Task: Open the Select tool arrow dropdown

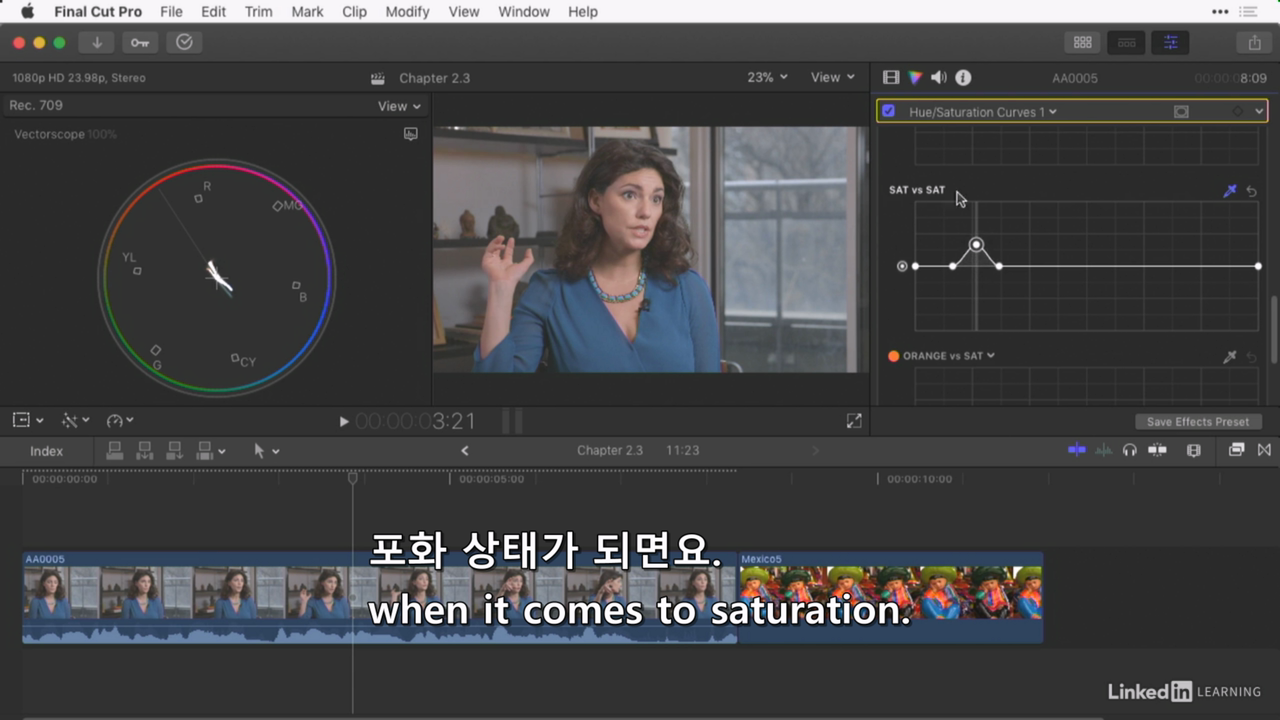Action: pos(266,451)
